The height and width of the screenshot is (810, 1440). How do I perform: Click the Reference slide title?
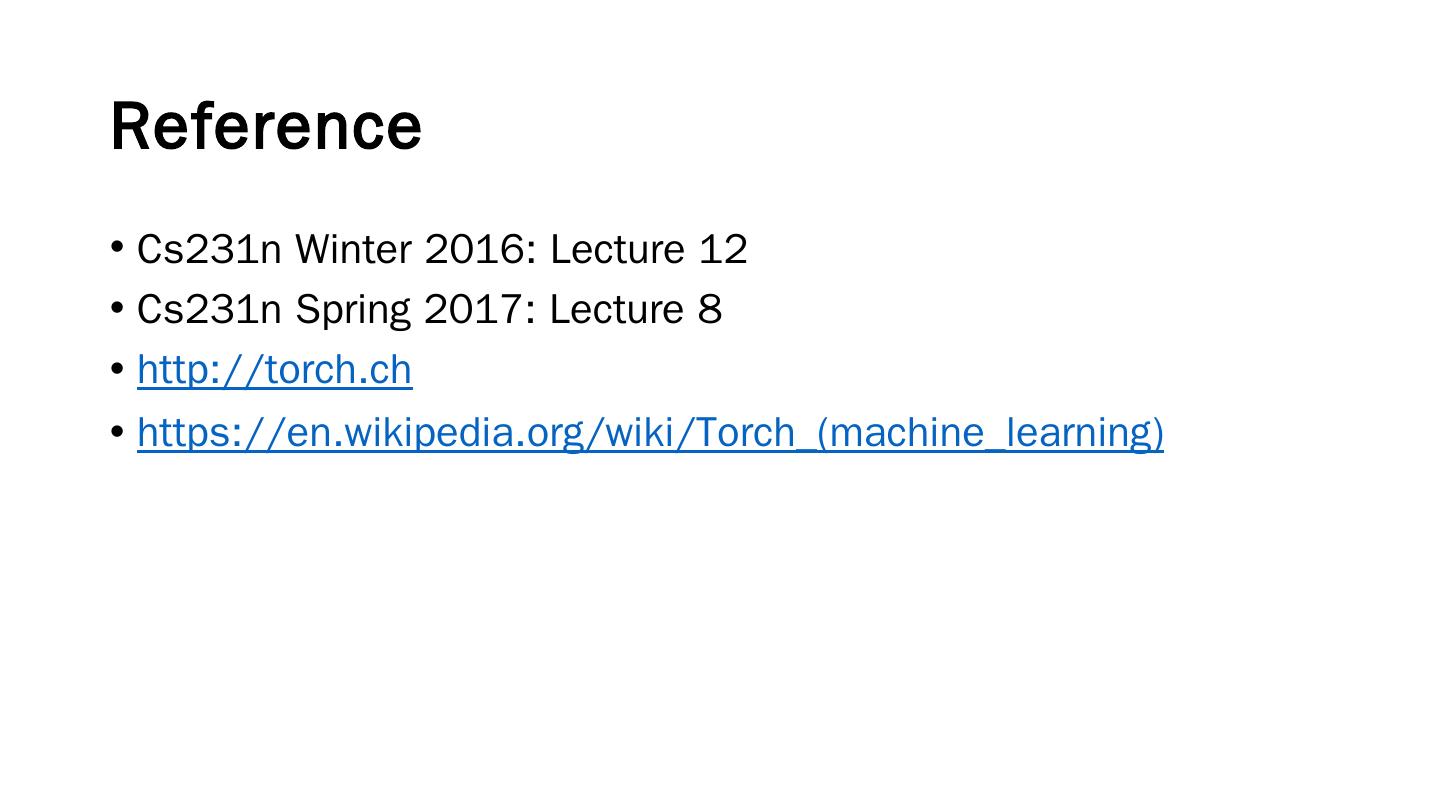(x=266, y=127)
